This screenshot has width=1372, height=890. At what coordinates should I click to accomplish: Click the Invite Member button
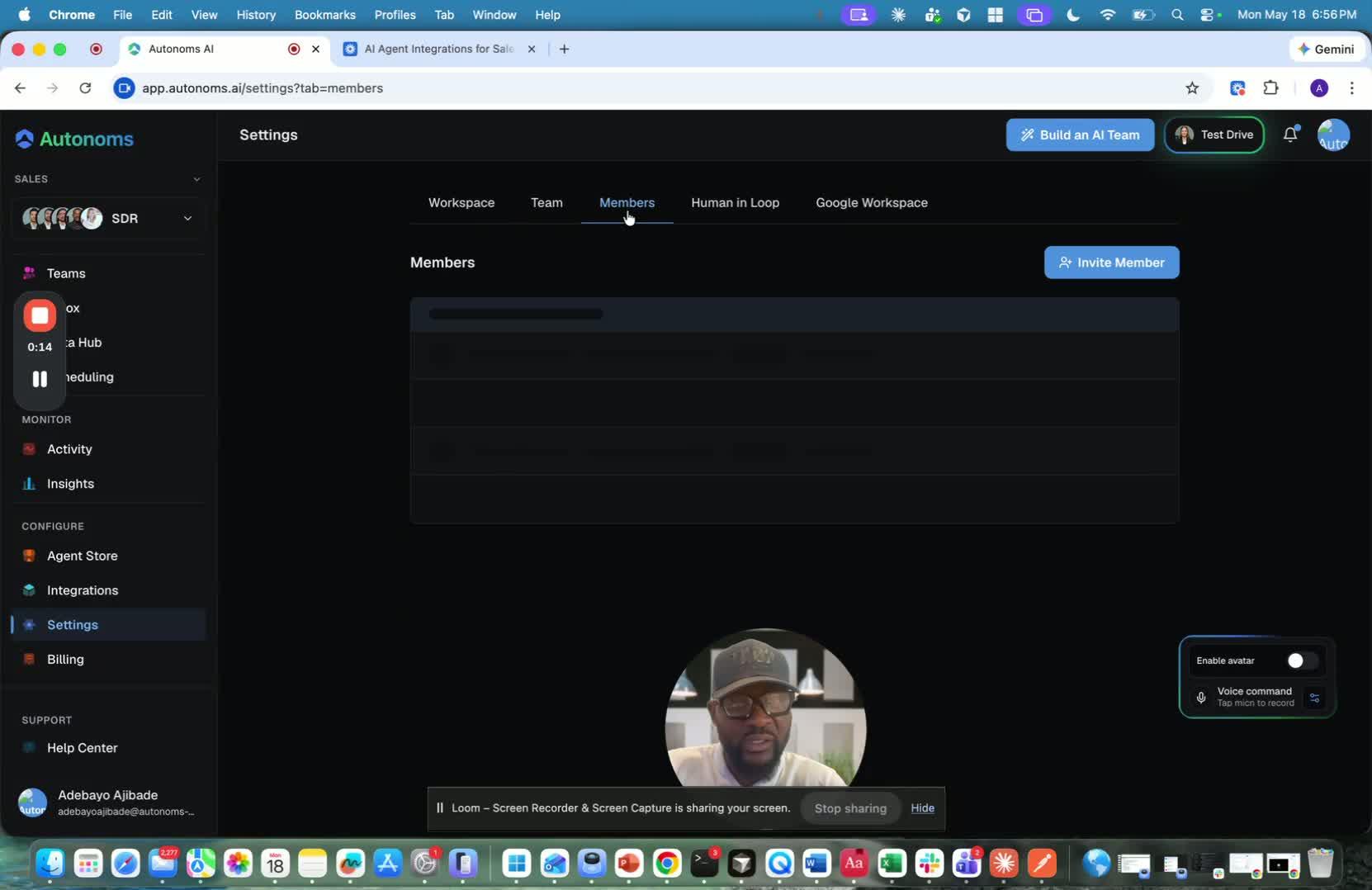1111,263
